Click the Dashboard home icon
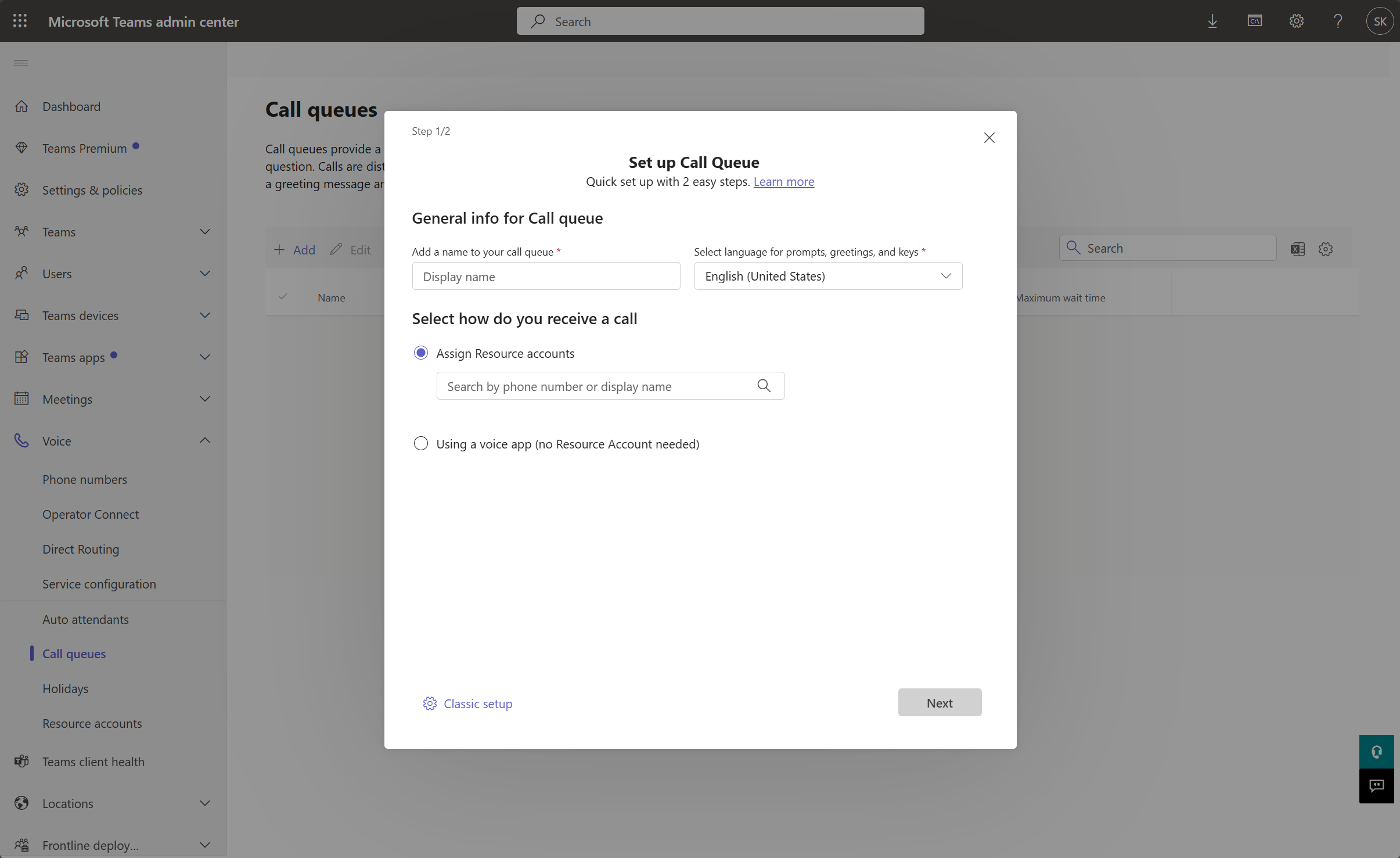 pyautogui.click(x=21, y=106)
